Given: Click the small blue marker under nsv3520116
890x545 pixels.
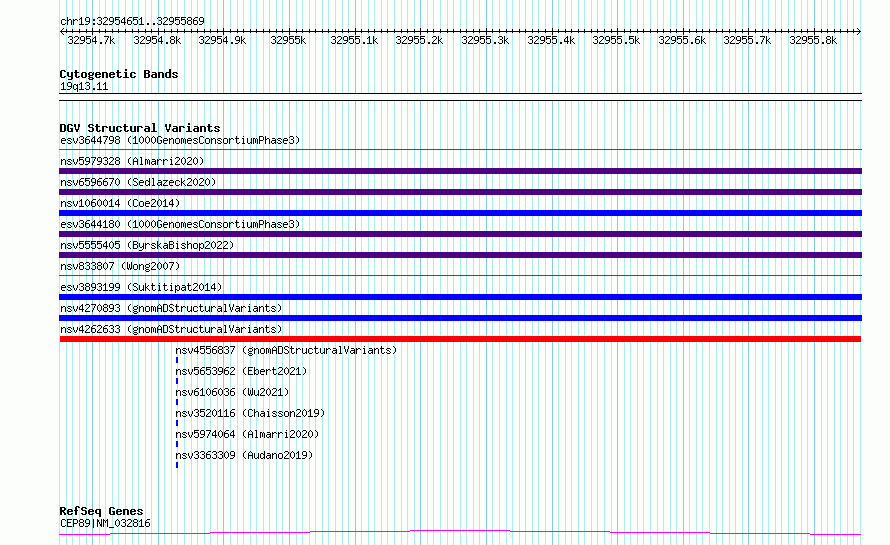Looking at the screenshot, I should [177, 423].
